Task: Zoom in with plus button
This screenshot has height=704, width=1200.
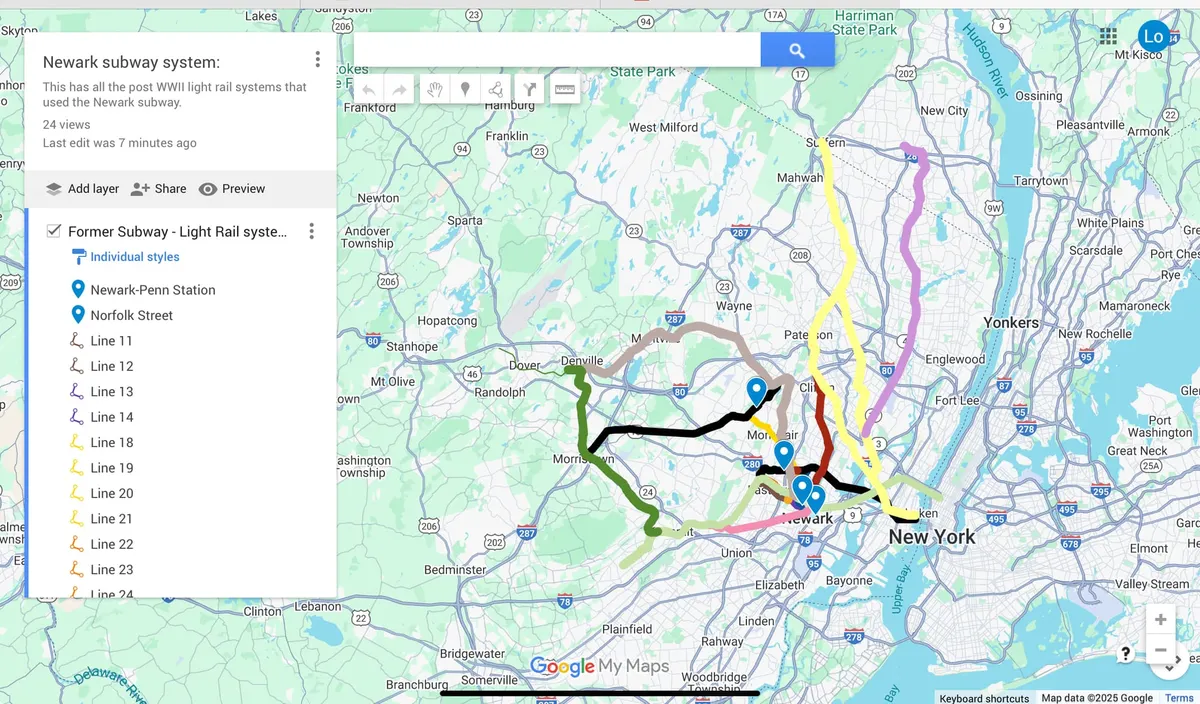Action: pos(1160,620)
